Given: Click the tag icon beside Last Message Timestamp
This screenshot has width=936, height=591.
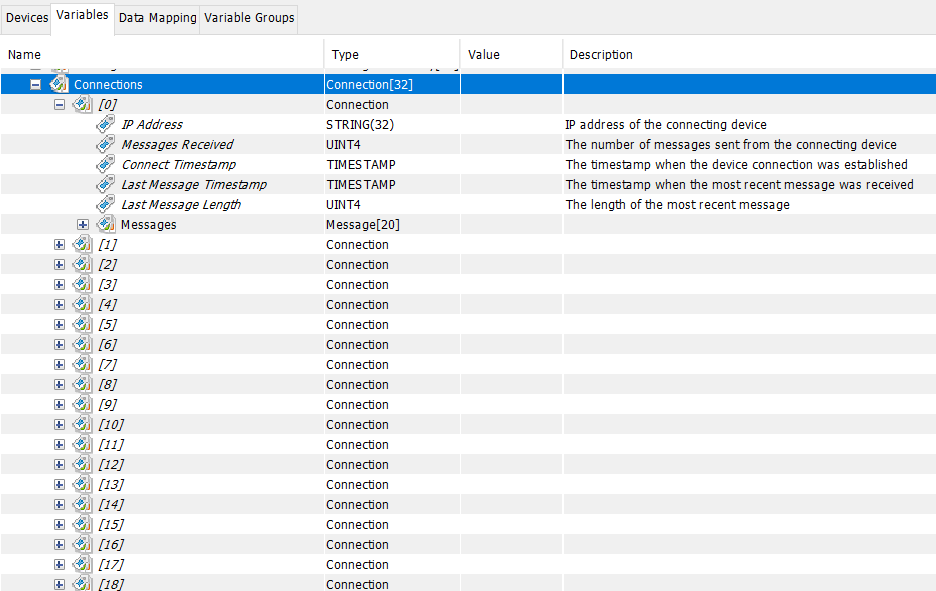Looking at the screenshot, I should tap(106, 184).
